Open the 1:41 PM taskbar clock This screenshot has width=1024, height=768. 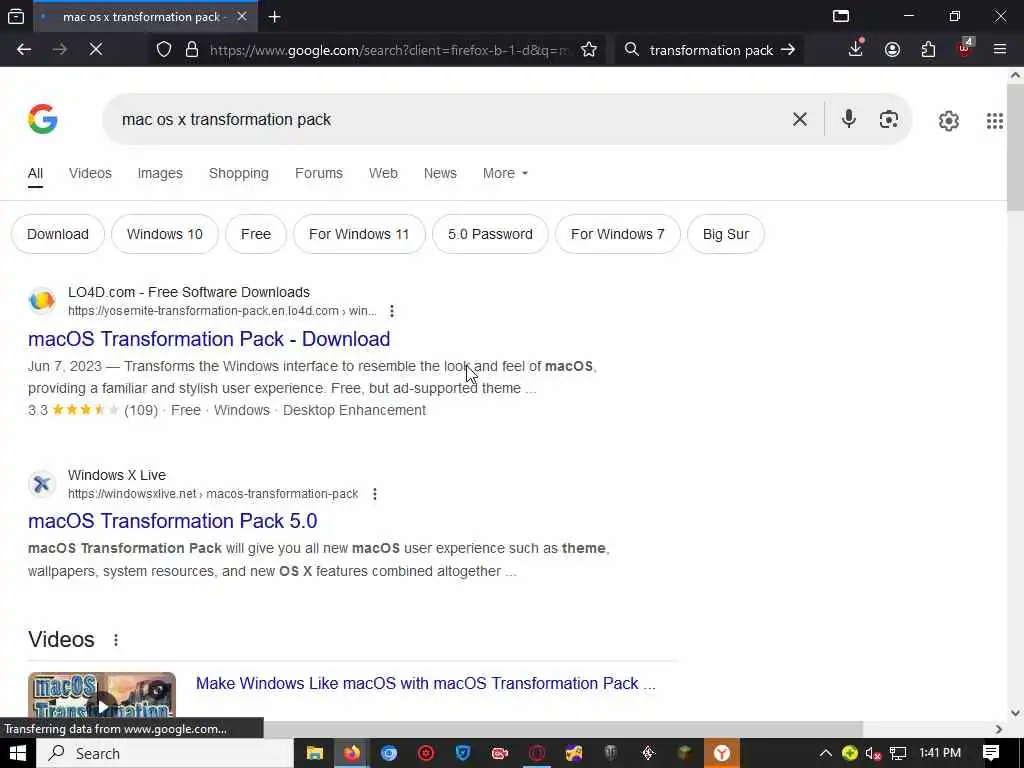point(940,753)
